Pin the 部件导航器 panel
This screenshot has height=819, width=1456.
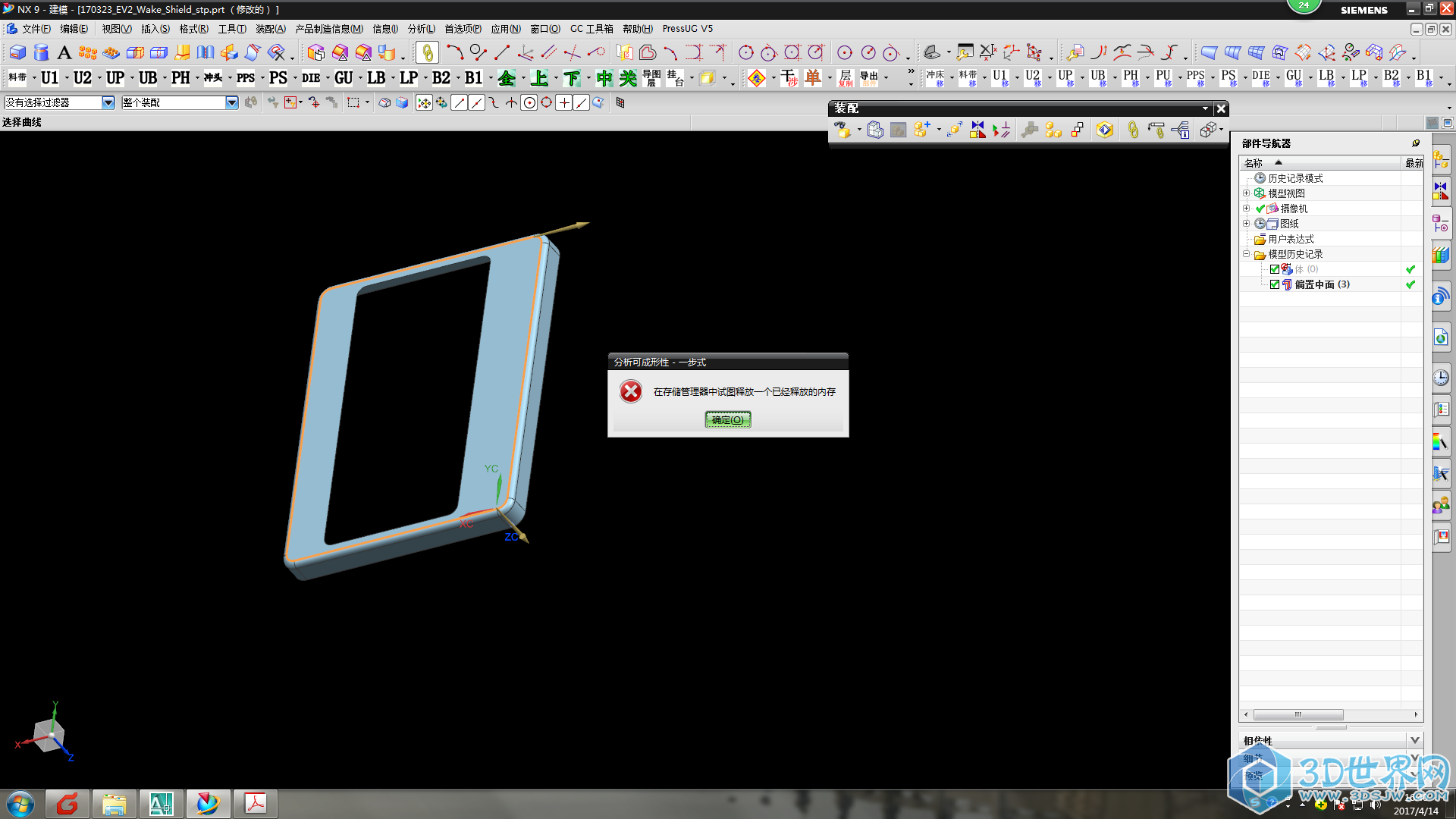point(1415,143)
